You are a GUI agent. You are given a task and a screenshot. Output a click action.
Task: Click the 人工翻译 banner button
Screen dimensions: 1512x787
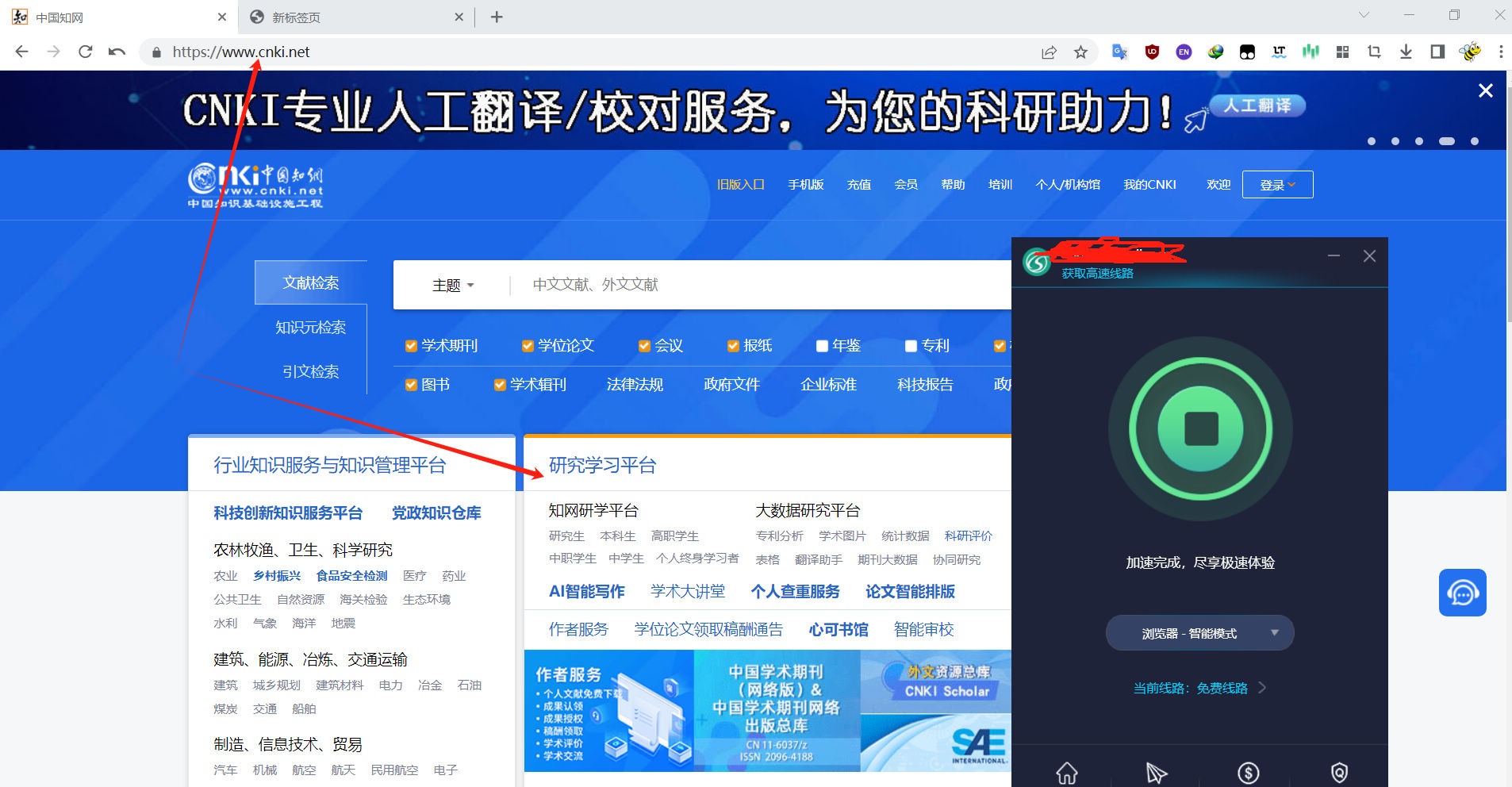click(1257, 106)
